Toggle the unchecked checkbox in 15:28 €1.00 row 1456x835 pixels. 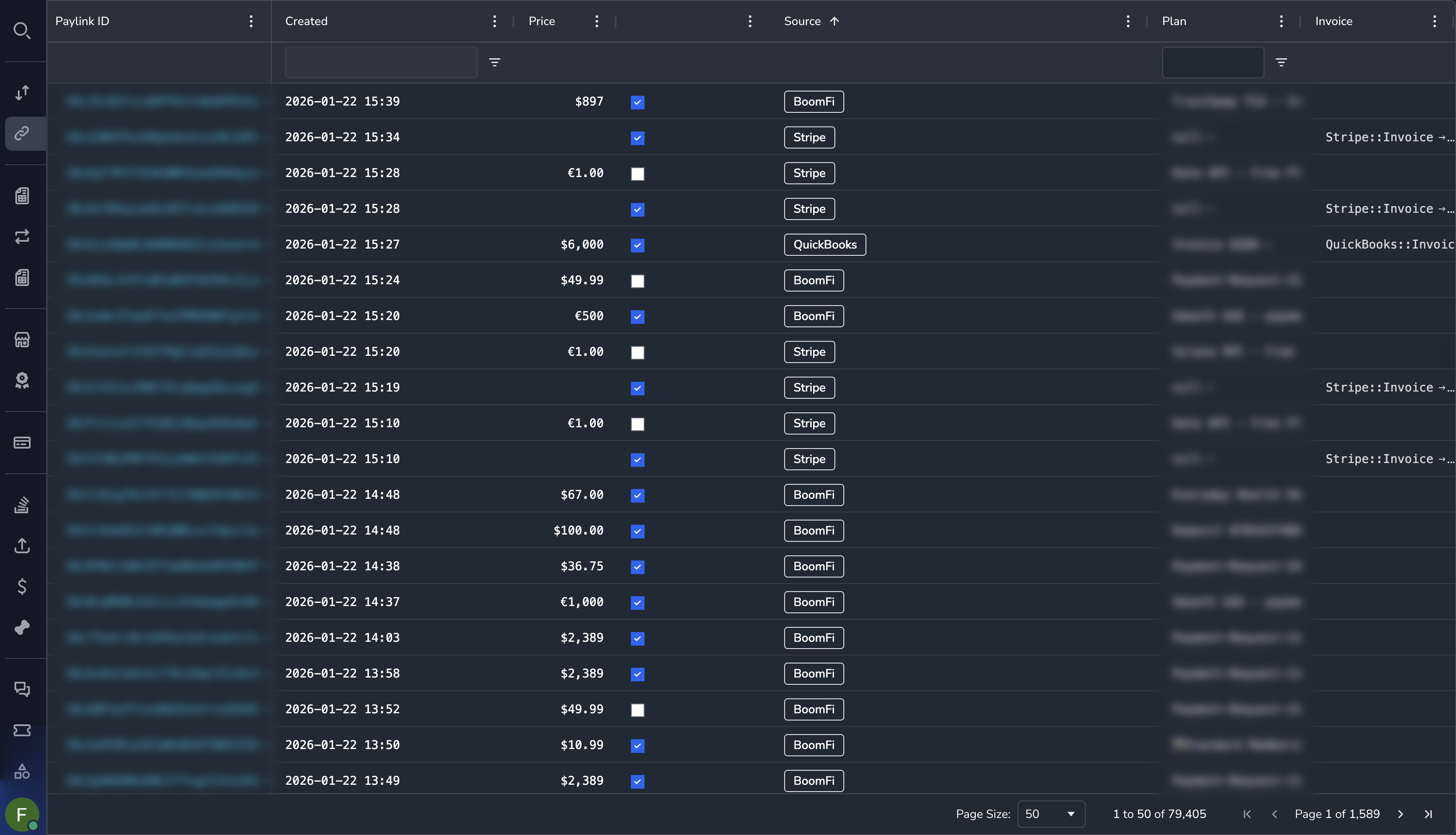[x=637, y=174]
